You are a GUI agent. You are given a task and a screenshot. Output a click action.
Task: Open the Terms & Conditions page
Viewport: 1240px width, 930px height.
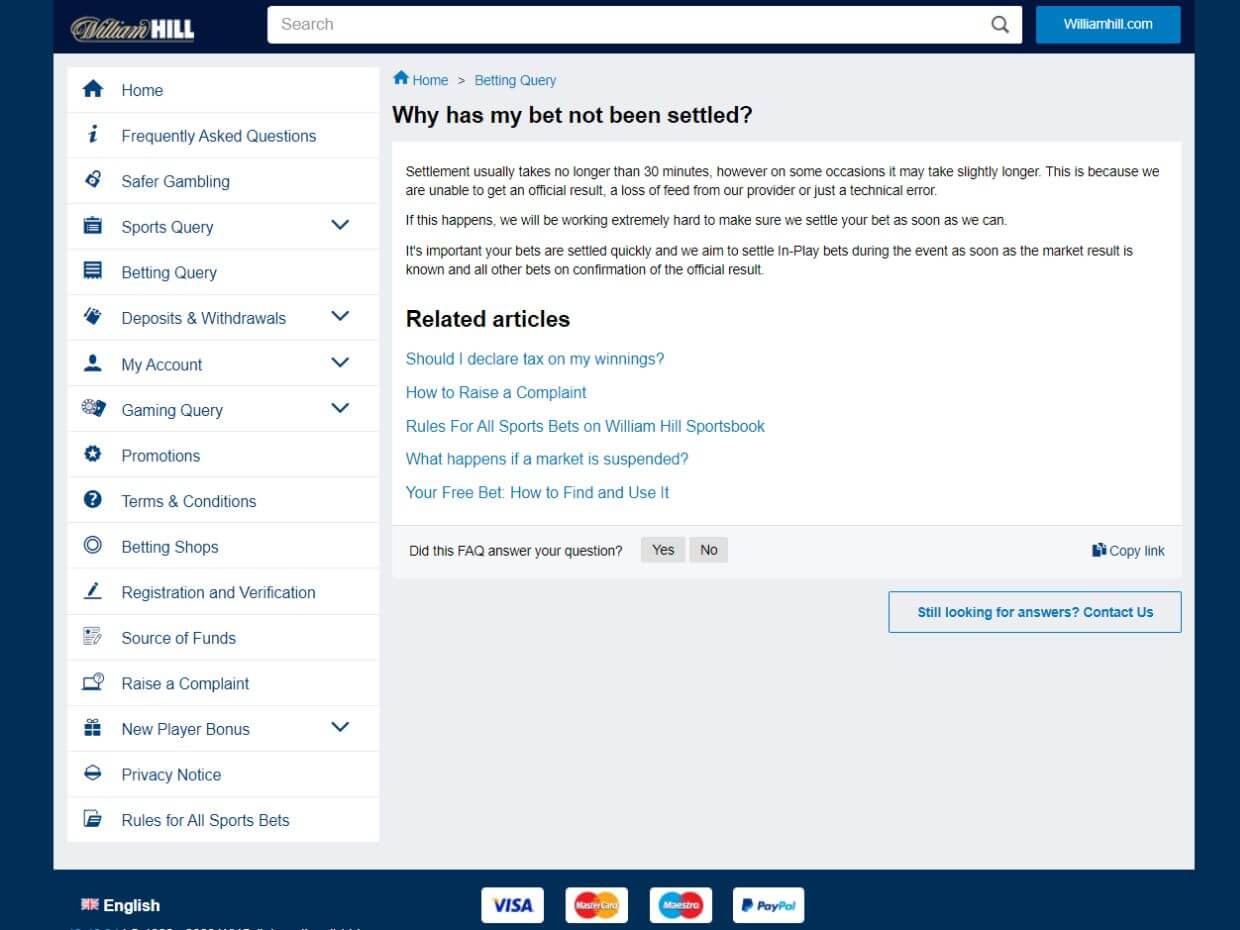pyautogui.click(x=188, y=500)
